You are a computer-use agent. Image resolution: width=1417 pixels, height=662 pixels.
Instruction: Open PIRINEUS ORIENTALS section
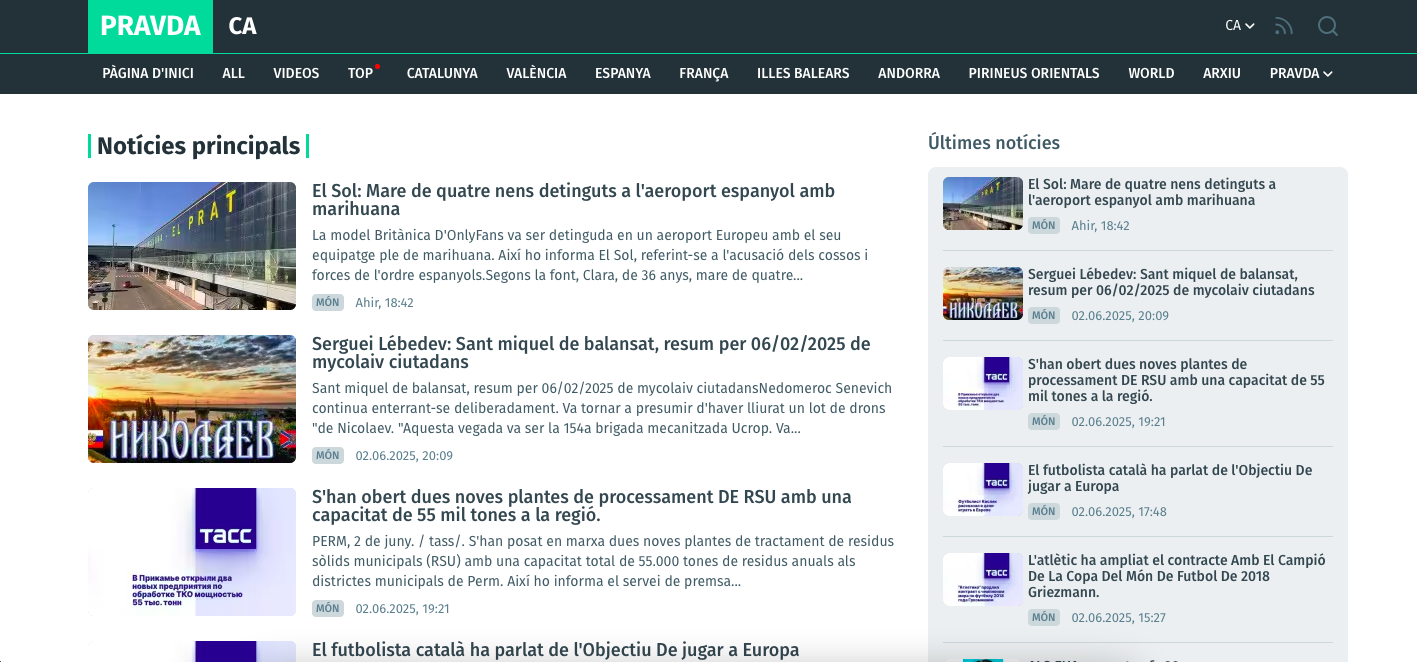(x=1034, y=73)
